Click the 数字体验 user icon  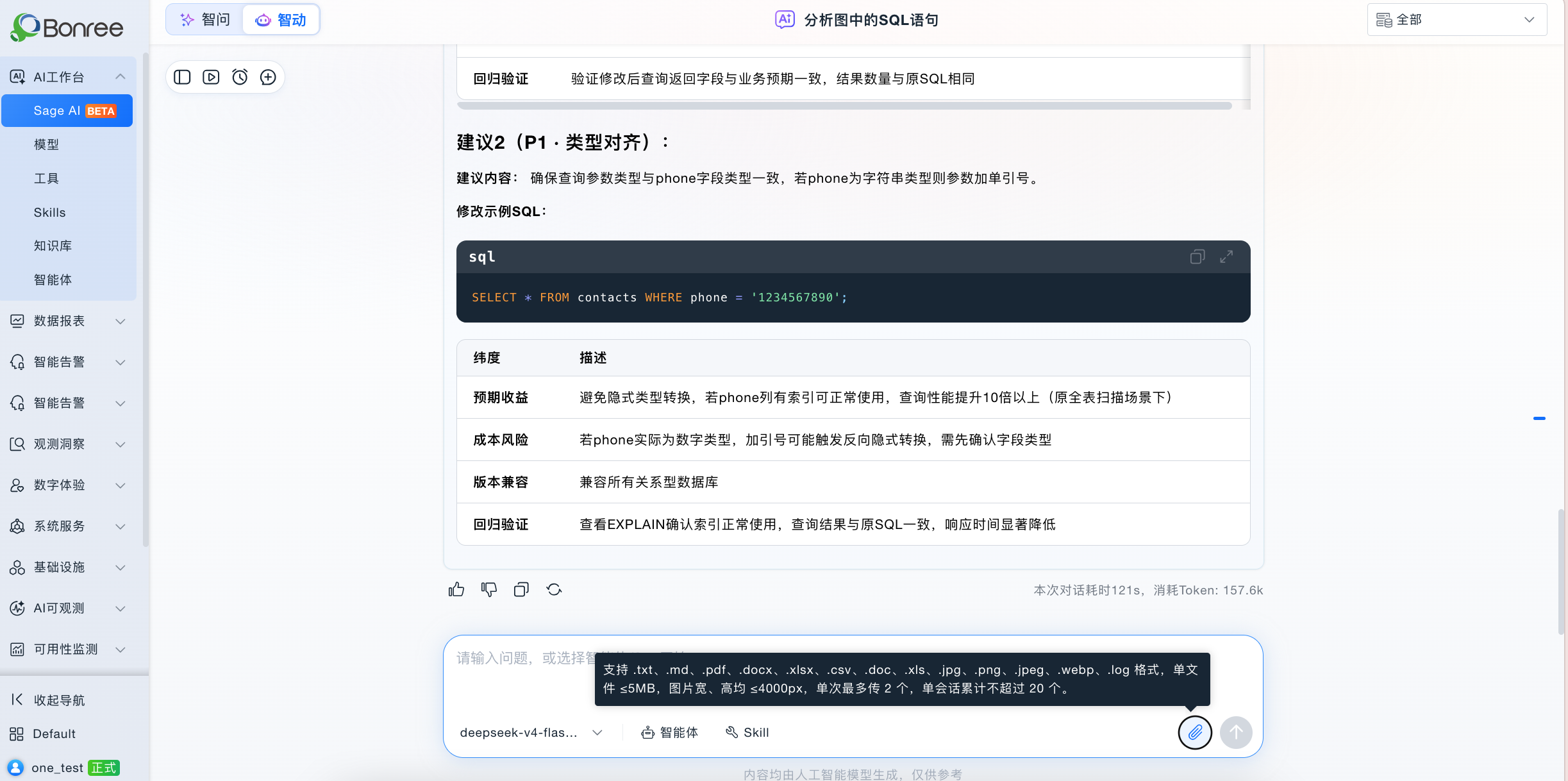[17, 485]
